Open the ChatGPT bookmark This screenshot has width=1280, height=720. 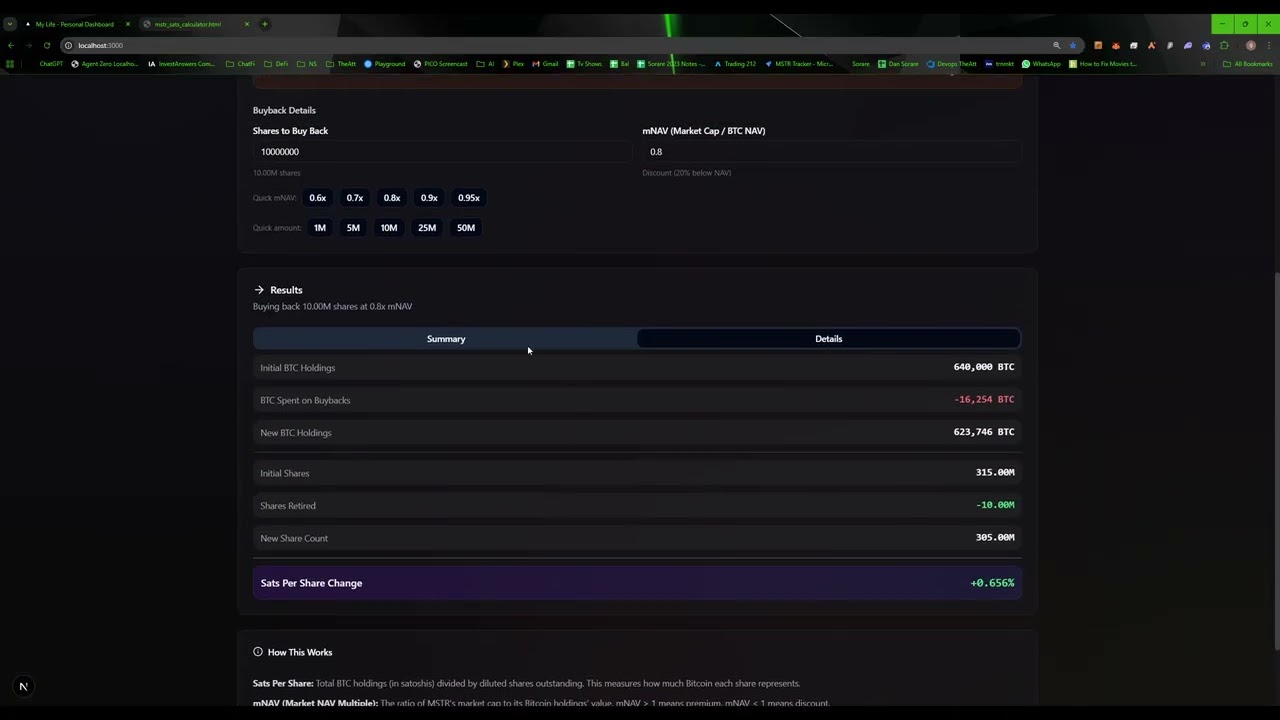[51, 64]
